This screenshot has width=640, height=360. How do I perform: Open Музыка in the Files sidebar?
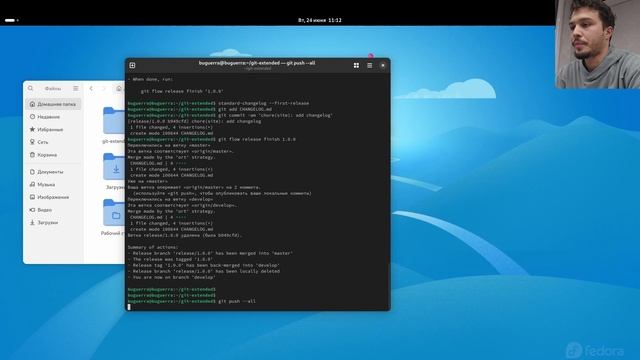click(53, 184)
